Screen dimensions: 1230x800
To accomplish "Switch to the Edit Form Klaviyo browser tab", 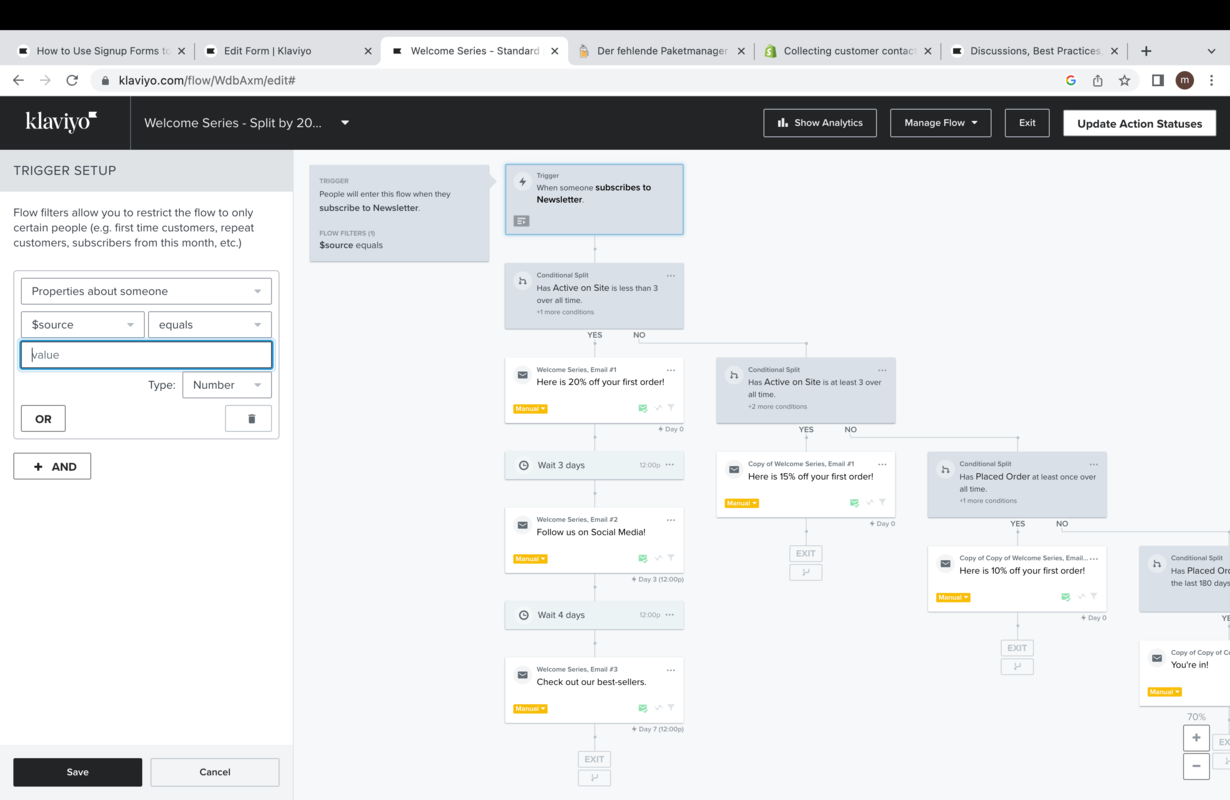I will click(x=269, y=50).
